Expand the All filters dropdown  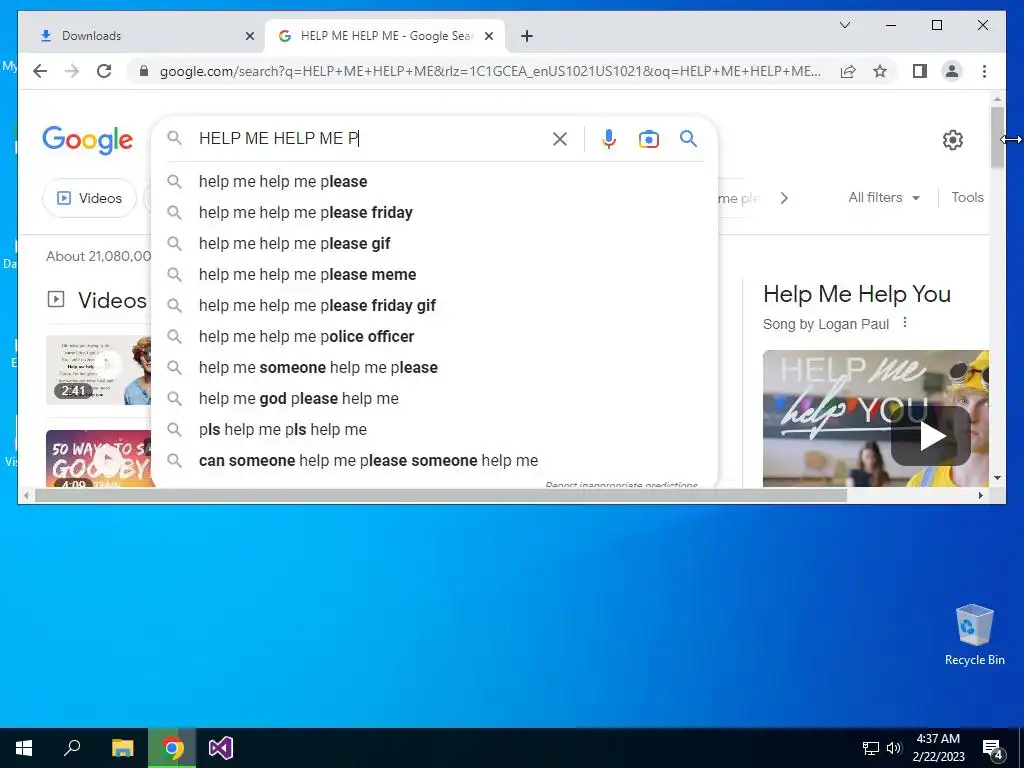point(884,197)
